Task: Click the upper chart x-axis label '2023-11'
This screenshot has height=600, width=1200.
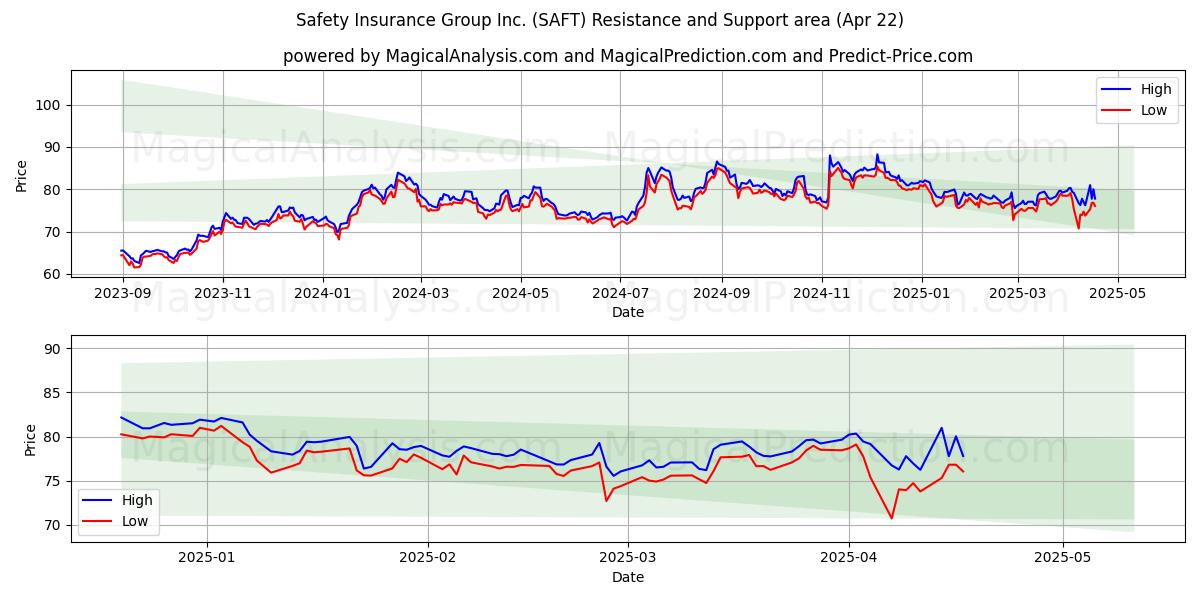Action: click(x=223, y=295)
